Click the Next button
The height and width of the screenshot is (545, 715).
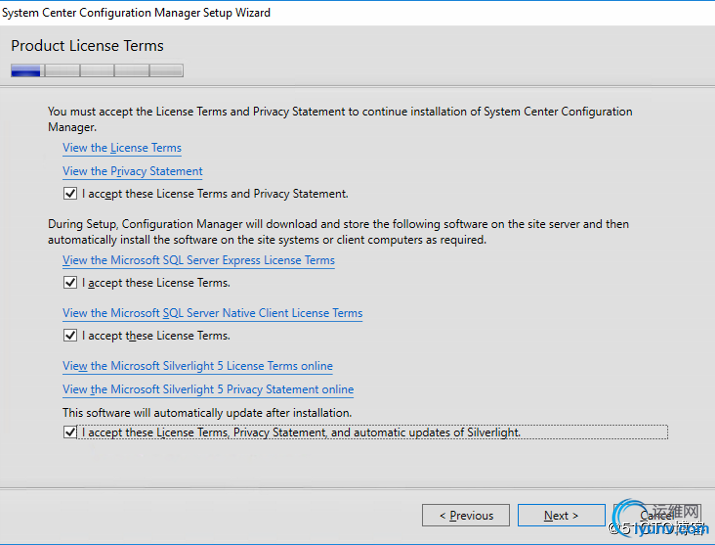(x=561, y=516)
